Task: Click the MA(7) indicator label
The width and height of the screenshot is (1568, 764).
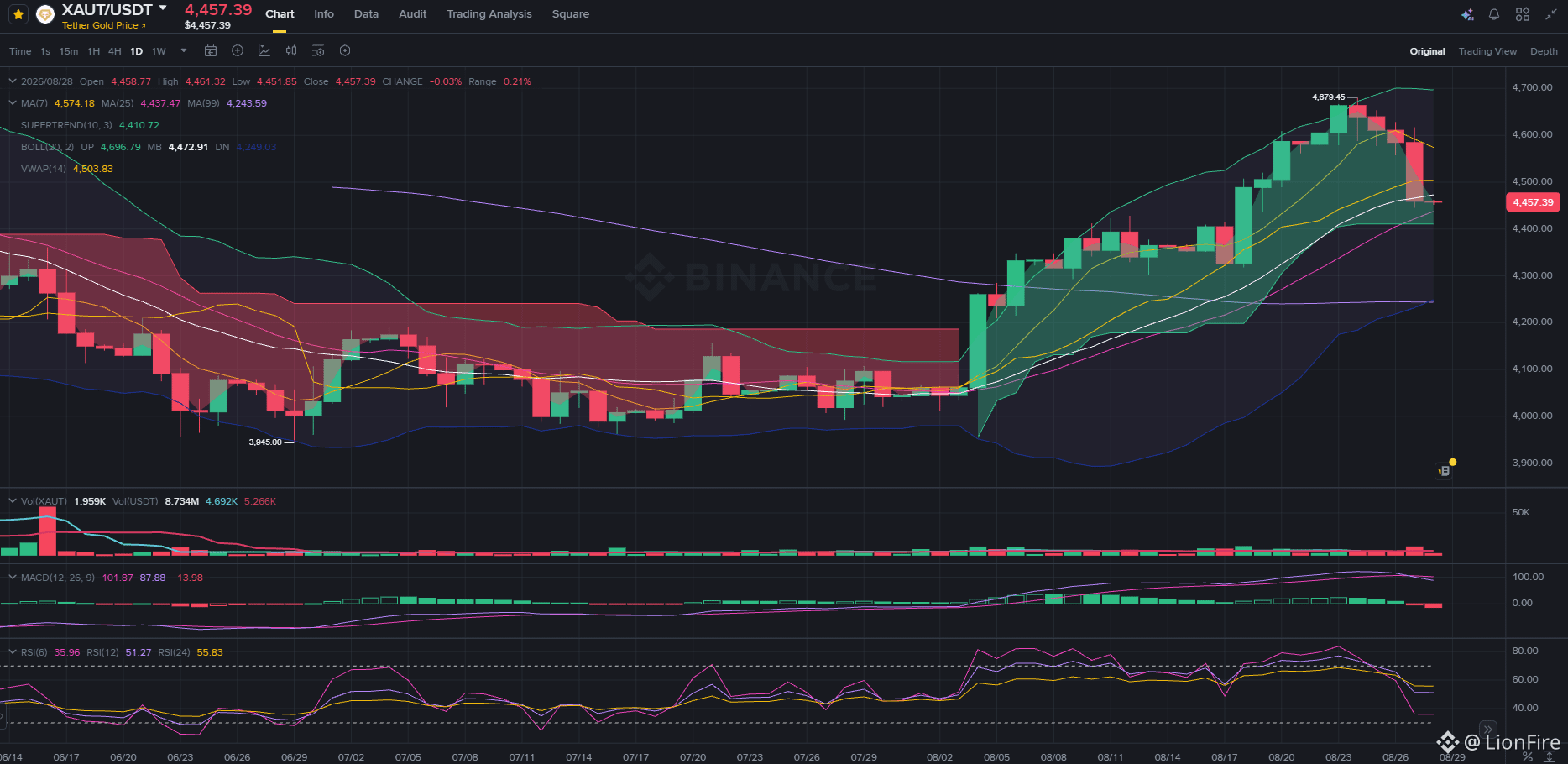Action: 34,103
